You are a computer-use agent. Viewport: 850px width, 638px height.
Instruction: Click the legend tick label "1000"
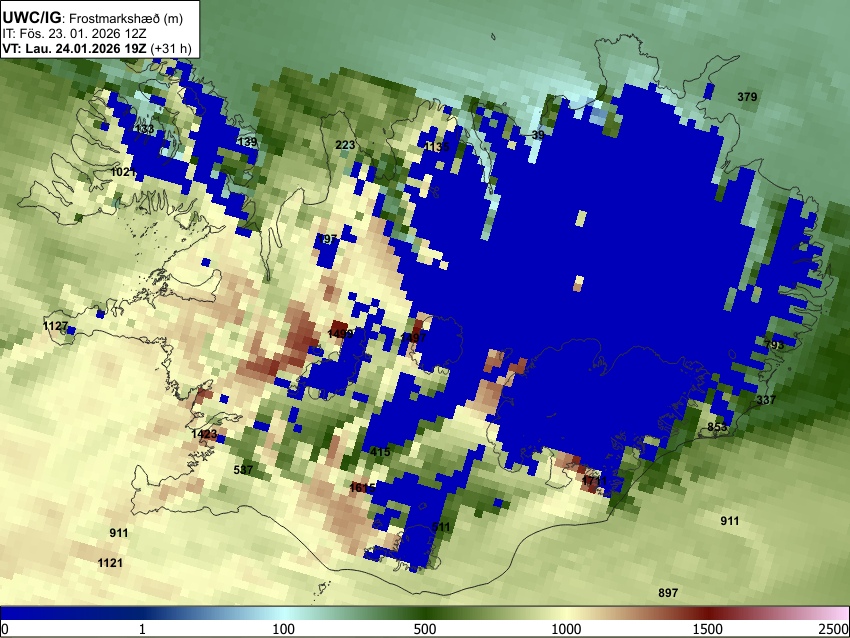coord(566,629)
